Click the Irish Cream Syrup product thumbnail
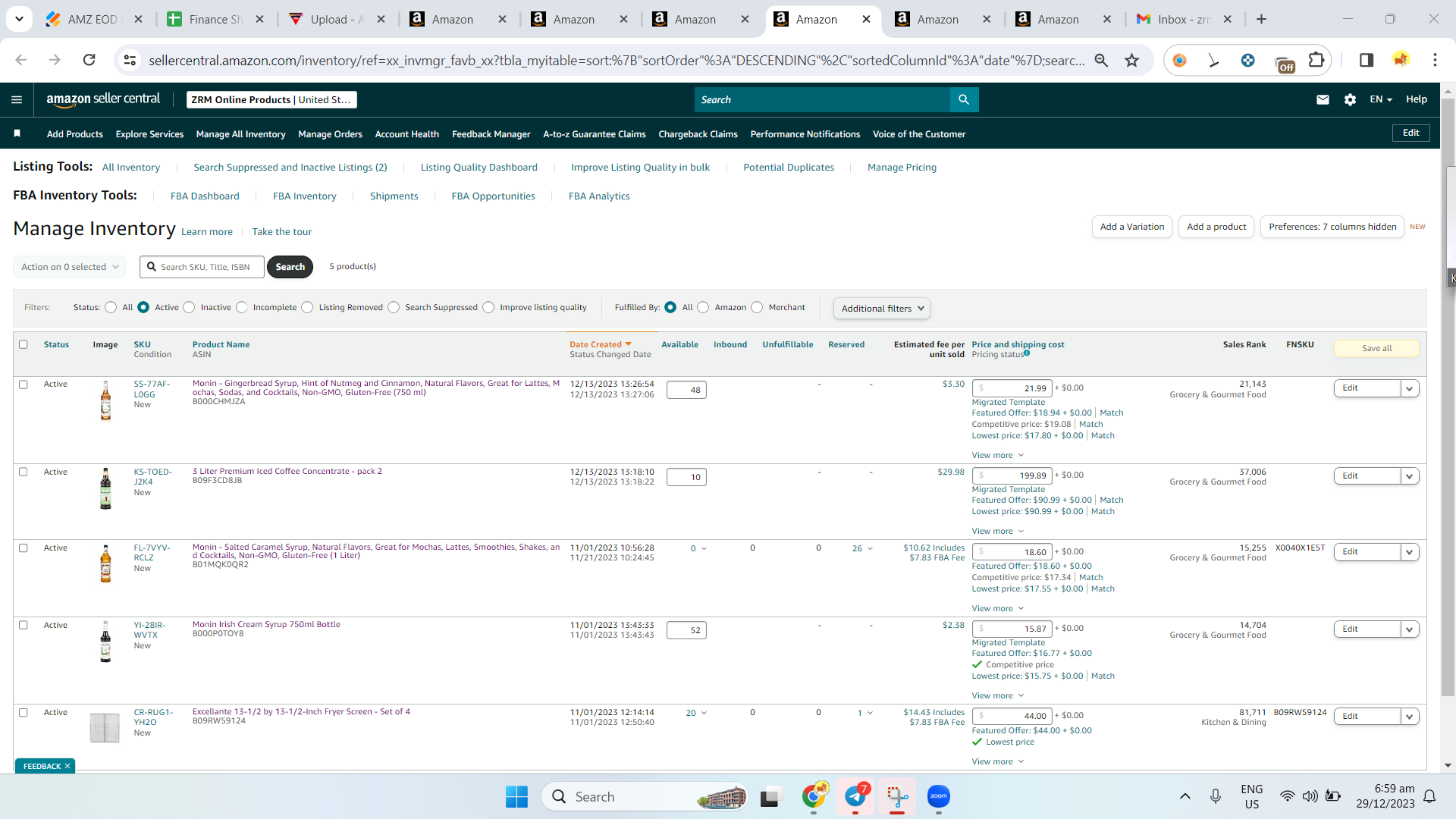1456x819 pixels. tap(105, 641)
